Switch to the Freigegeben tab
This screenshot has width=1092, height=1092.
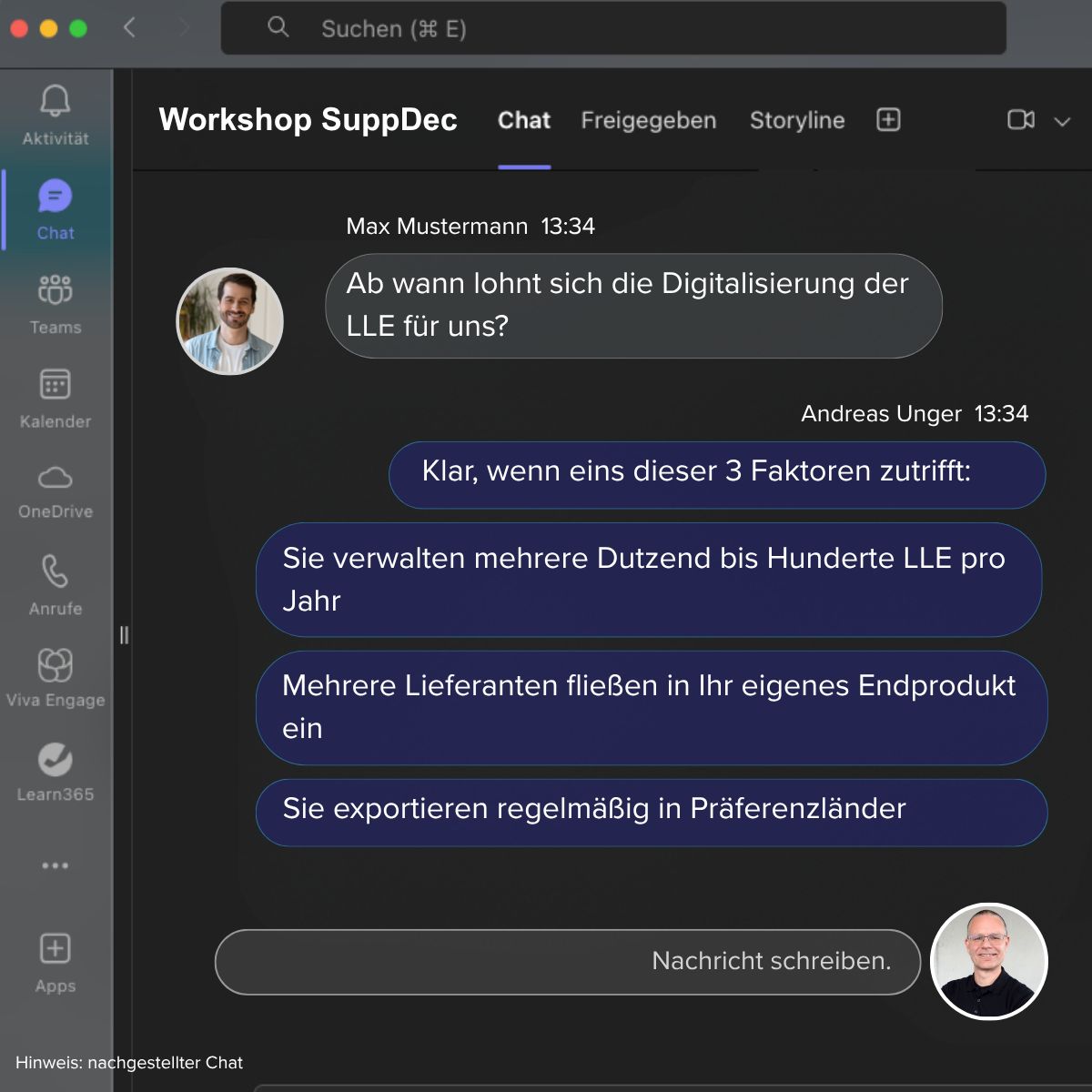(649, 120)
